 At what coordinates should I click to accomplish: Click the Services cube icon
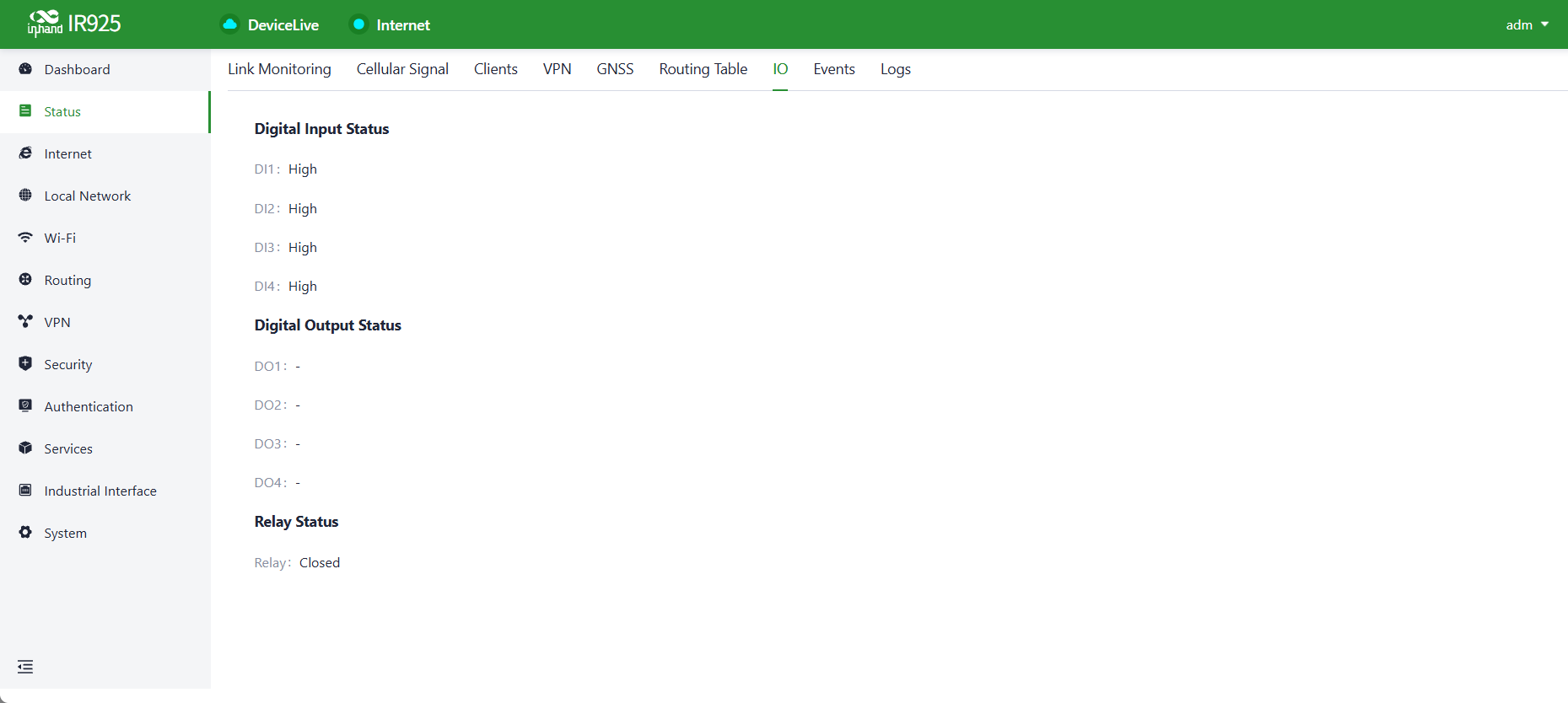pyautogui.click(x=25, y=448)
